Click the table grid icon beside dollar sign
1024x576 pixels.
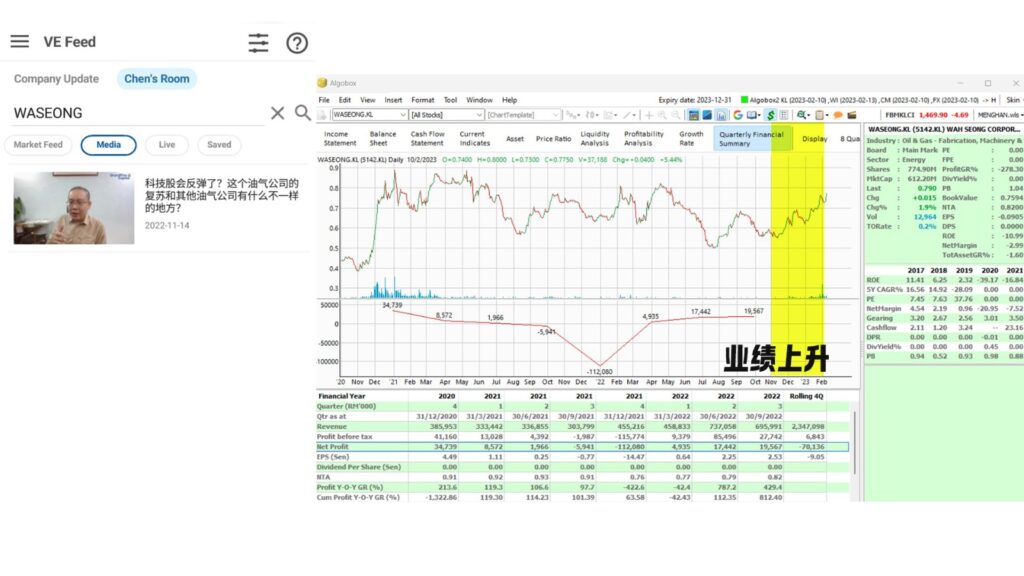coord(784,115)
